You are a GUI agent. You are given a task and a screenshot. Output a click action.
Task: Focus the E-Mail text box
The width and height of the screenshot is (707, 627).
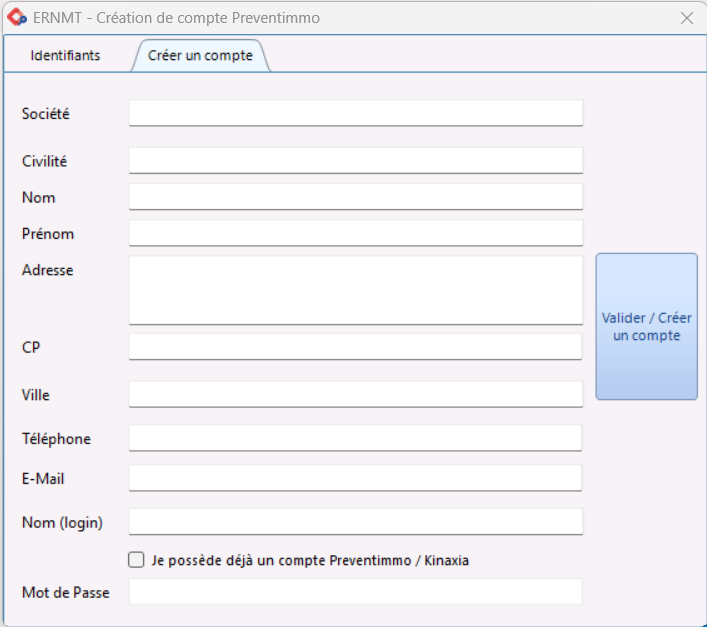355,478
